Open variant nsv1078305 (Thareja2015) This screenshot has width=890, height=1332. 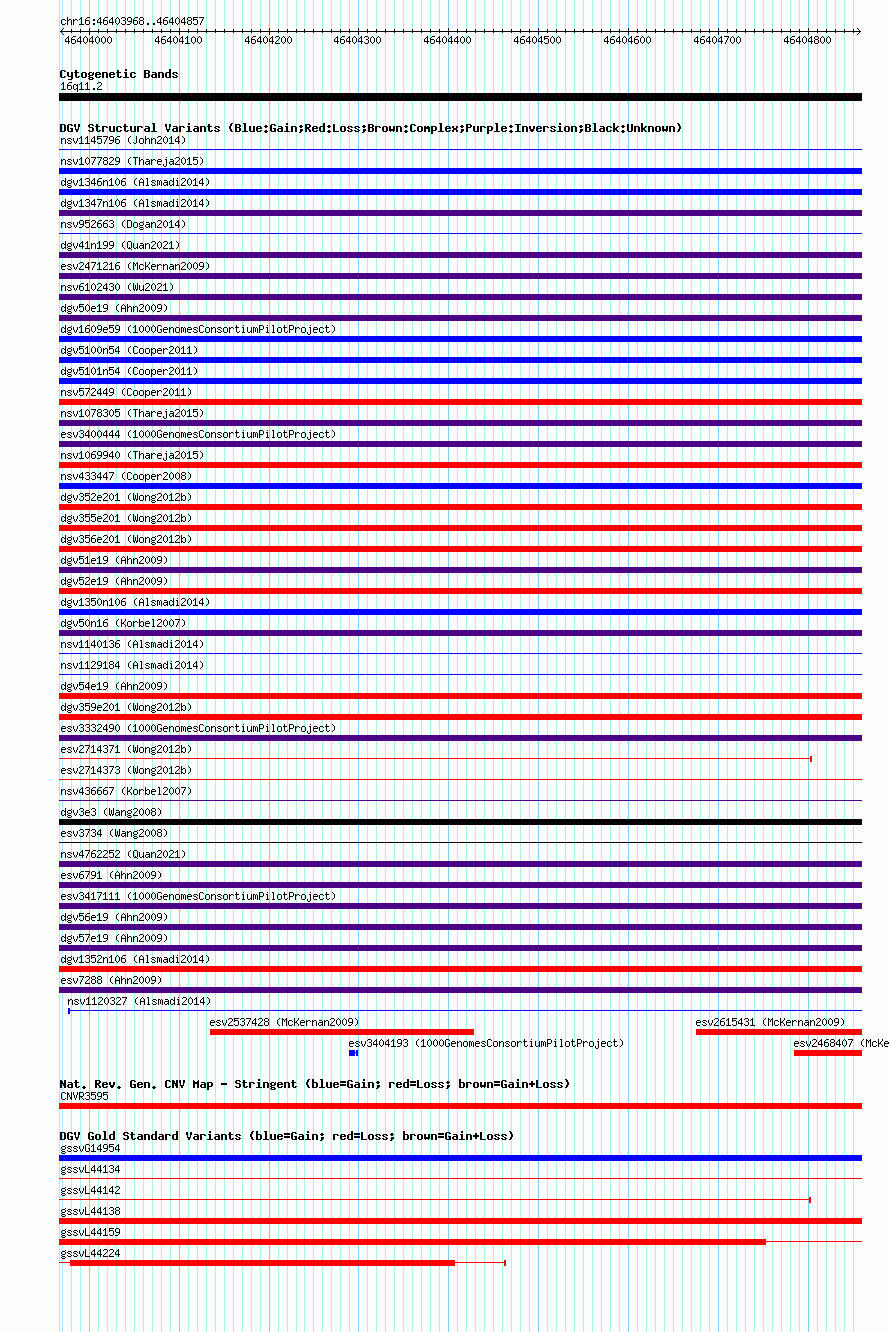(132, 413)
